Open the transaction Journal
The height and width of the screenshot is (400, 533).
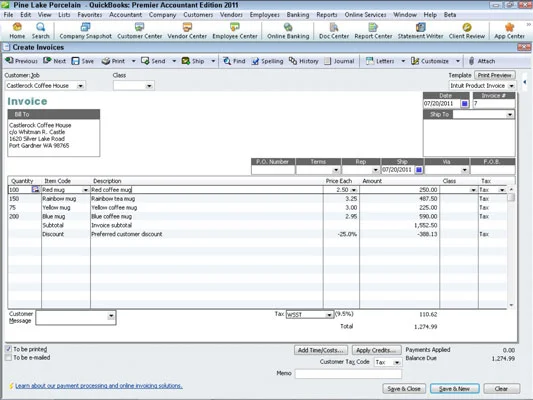click(339, 61)
